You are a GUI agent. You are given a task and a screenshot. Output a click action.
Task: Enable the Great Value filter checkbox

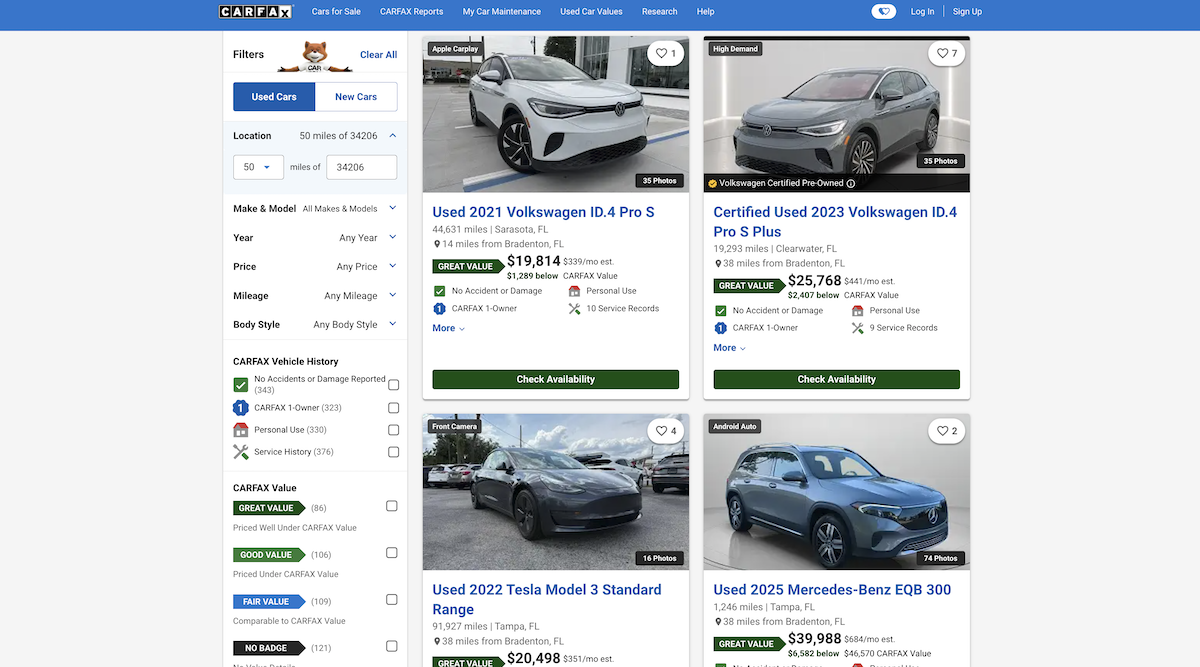click(x=392, y=506)
